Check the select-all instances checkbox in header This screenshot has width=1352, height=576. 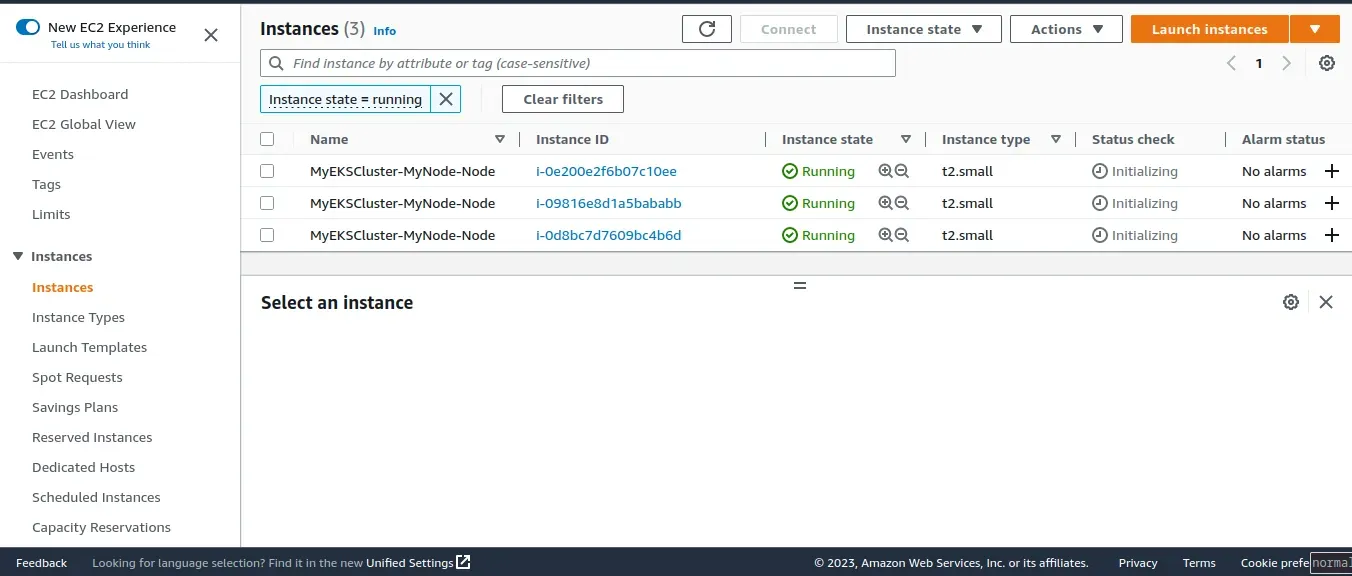267,139
